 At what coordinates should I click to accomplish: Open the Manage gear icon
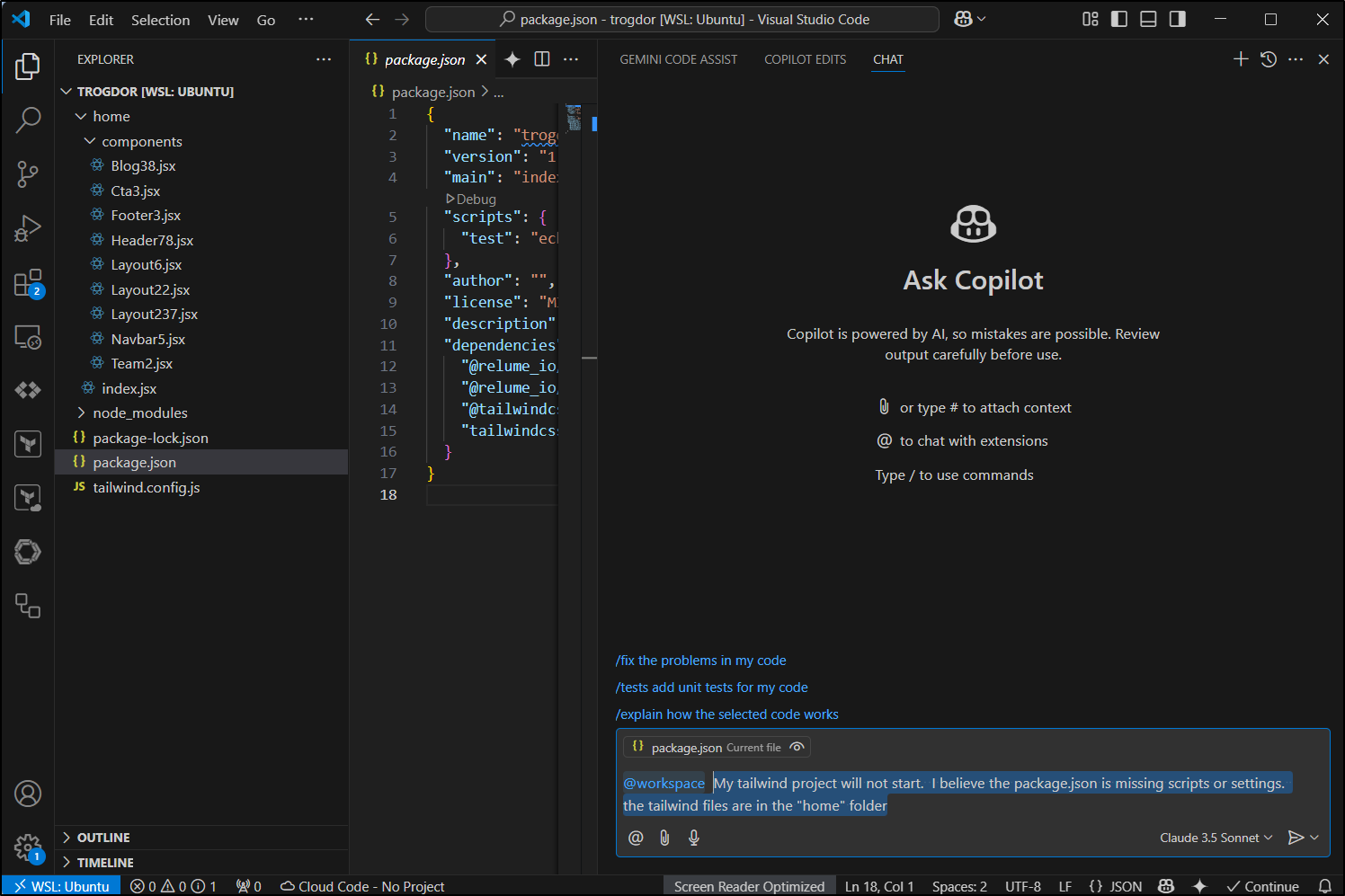pos(28,847)
